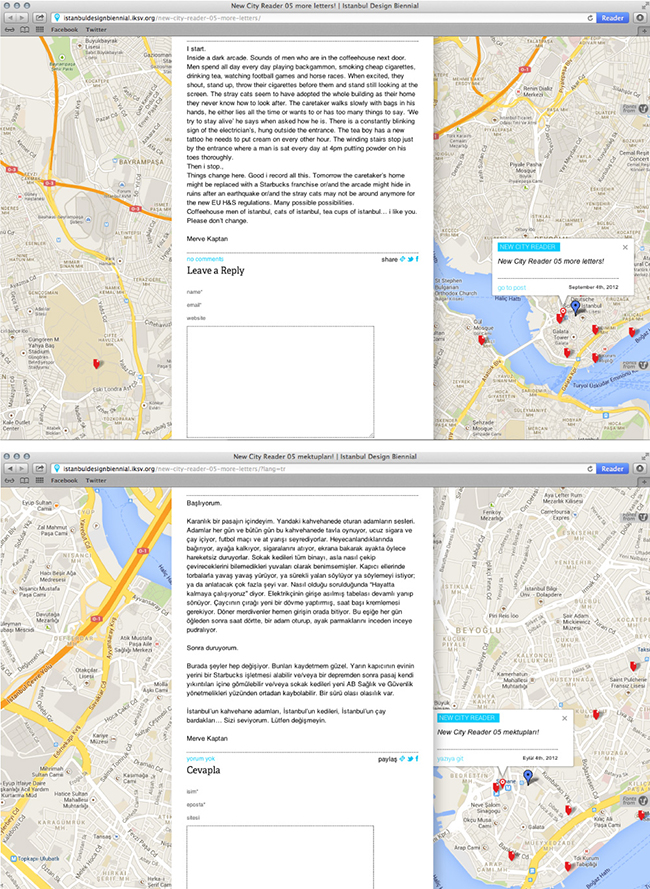Viewport: 650px width, 889px height.
Task: Click red marker near Gül Mosque label
Action: point(482,340)
